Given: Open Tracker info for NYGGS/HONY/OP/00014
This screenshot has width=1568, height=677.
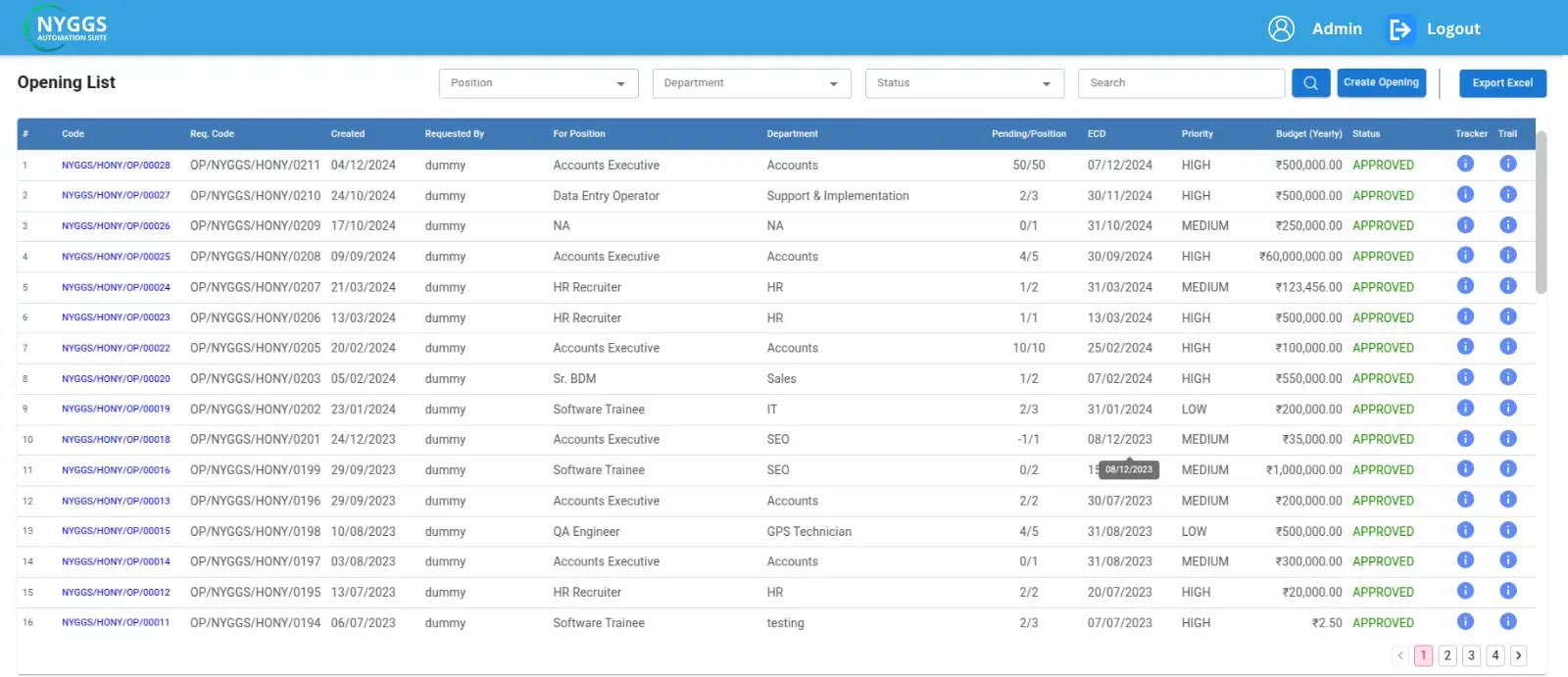Looking at the screenshot, I should coord(1465,560).
